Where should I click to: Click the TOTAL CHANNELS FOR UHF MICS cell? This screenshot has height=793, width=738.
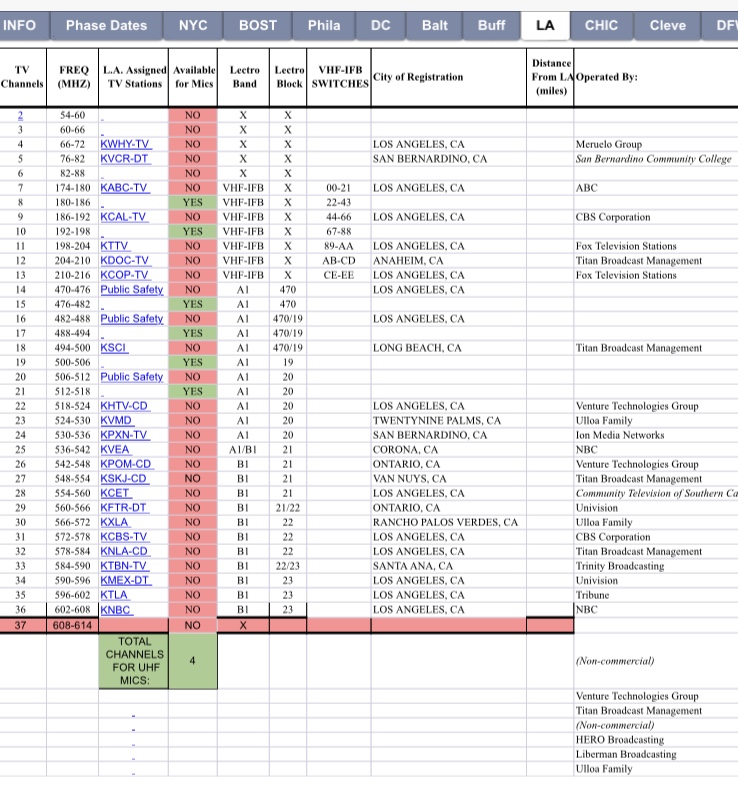[134, 661]
